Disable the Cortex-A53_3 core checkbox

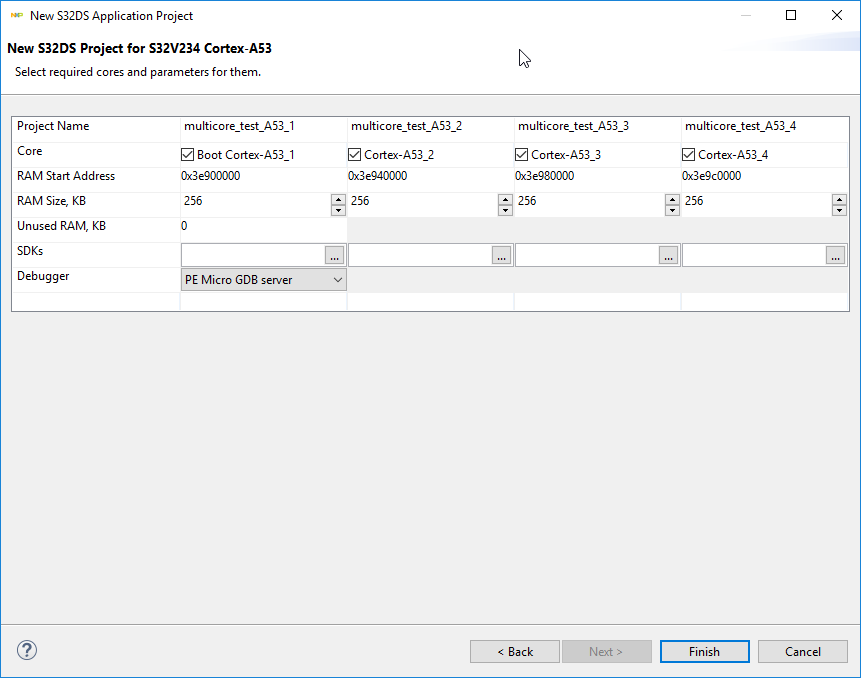pyautogui.click(x=522, y=155)
